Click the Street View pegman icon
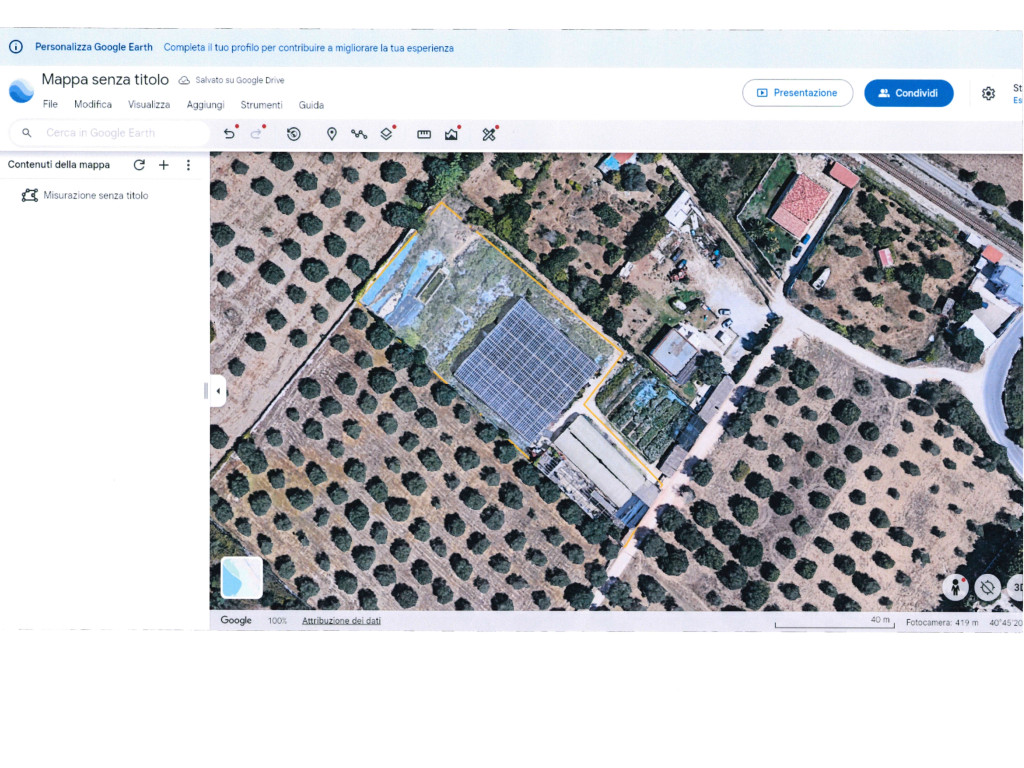 pyautogui.click(x=955, y=588)
